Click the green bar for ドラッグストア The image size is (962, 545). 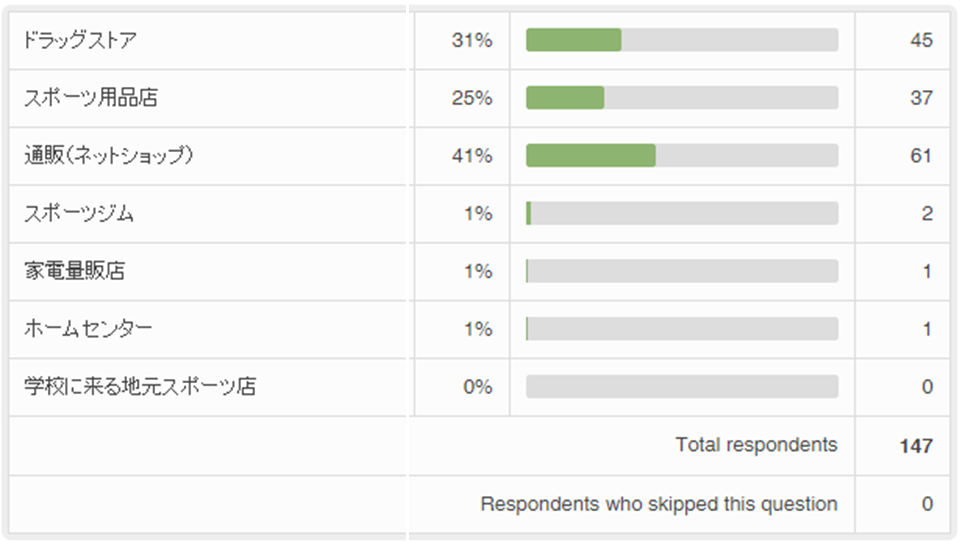574,40
